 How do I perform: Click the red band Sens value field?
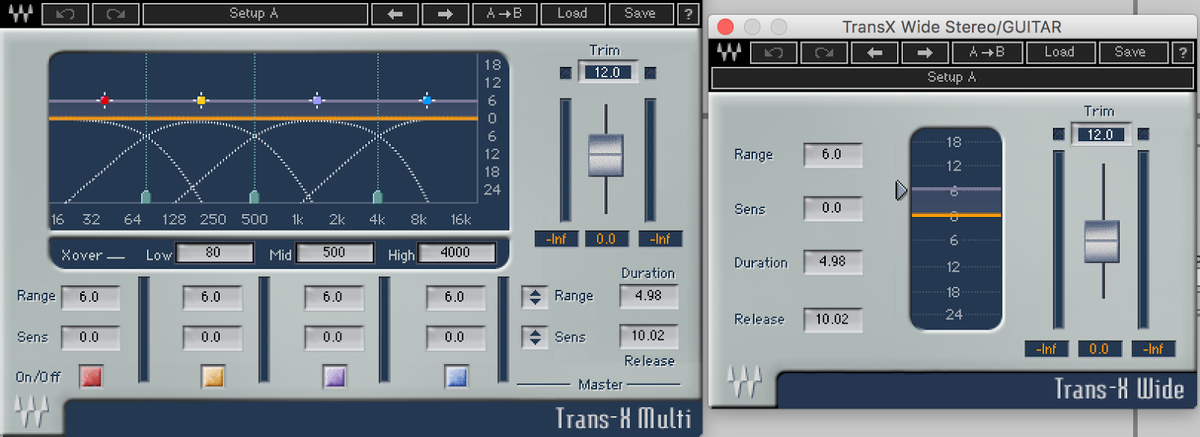coord(91,337)
